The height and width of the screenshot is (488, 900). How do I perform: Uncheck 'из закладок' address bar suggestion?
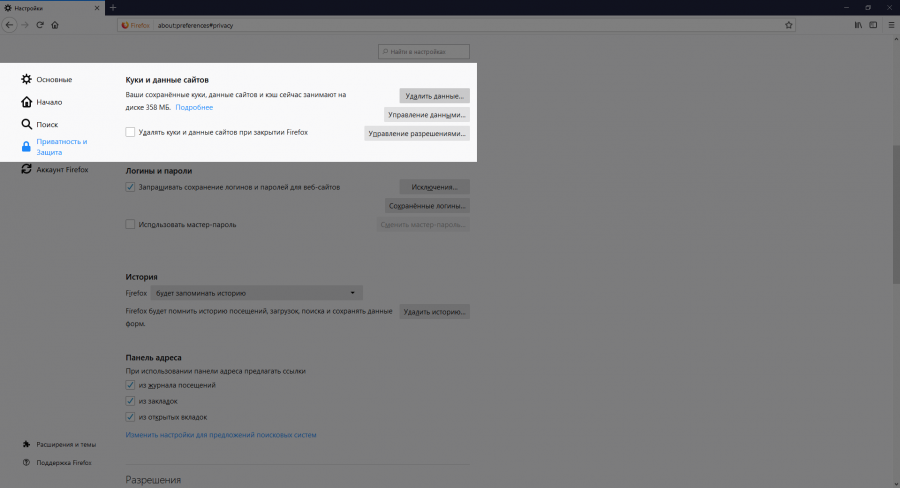pos(130,400)
